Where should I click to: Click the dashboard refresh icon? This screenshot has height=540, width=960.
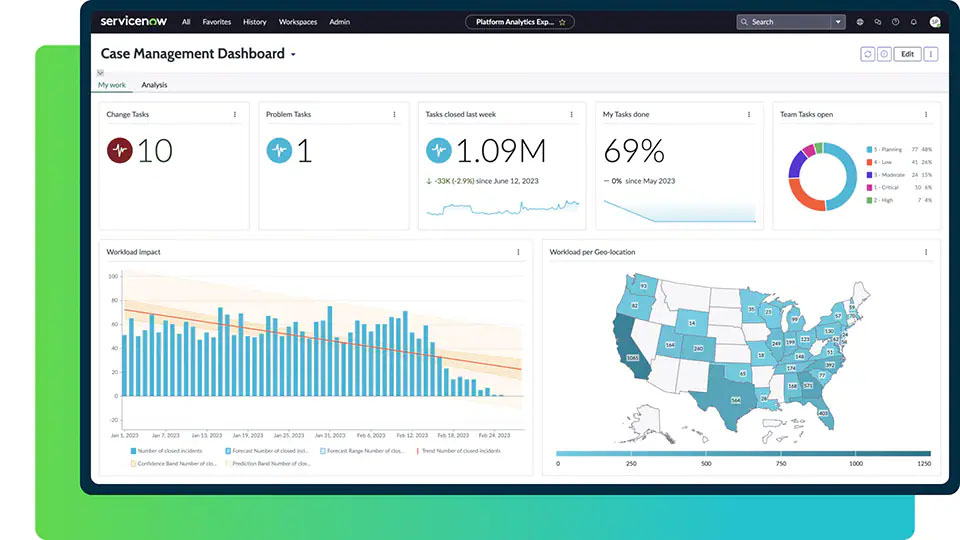(867, 54)
